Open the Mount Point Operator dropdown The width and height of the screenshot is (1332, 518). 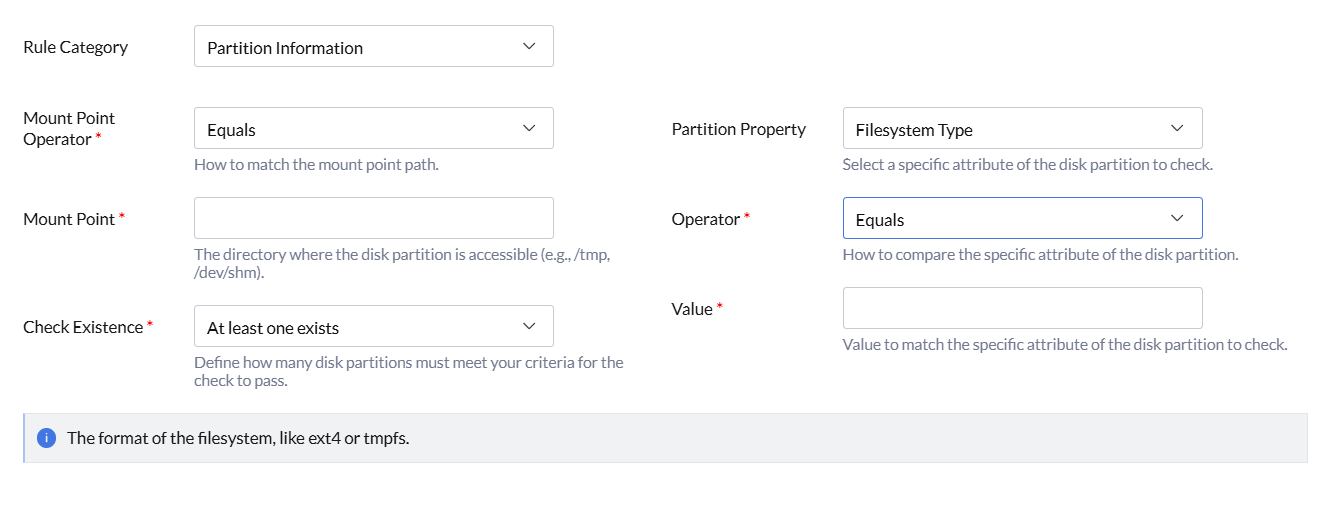click(373, 129)
